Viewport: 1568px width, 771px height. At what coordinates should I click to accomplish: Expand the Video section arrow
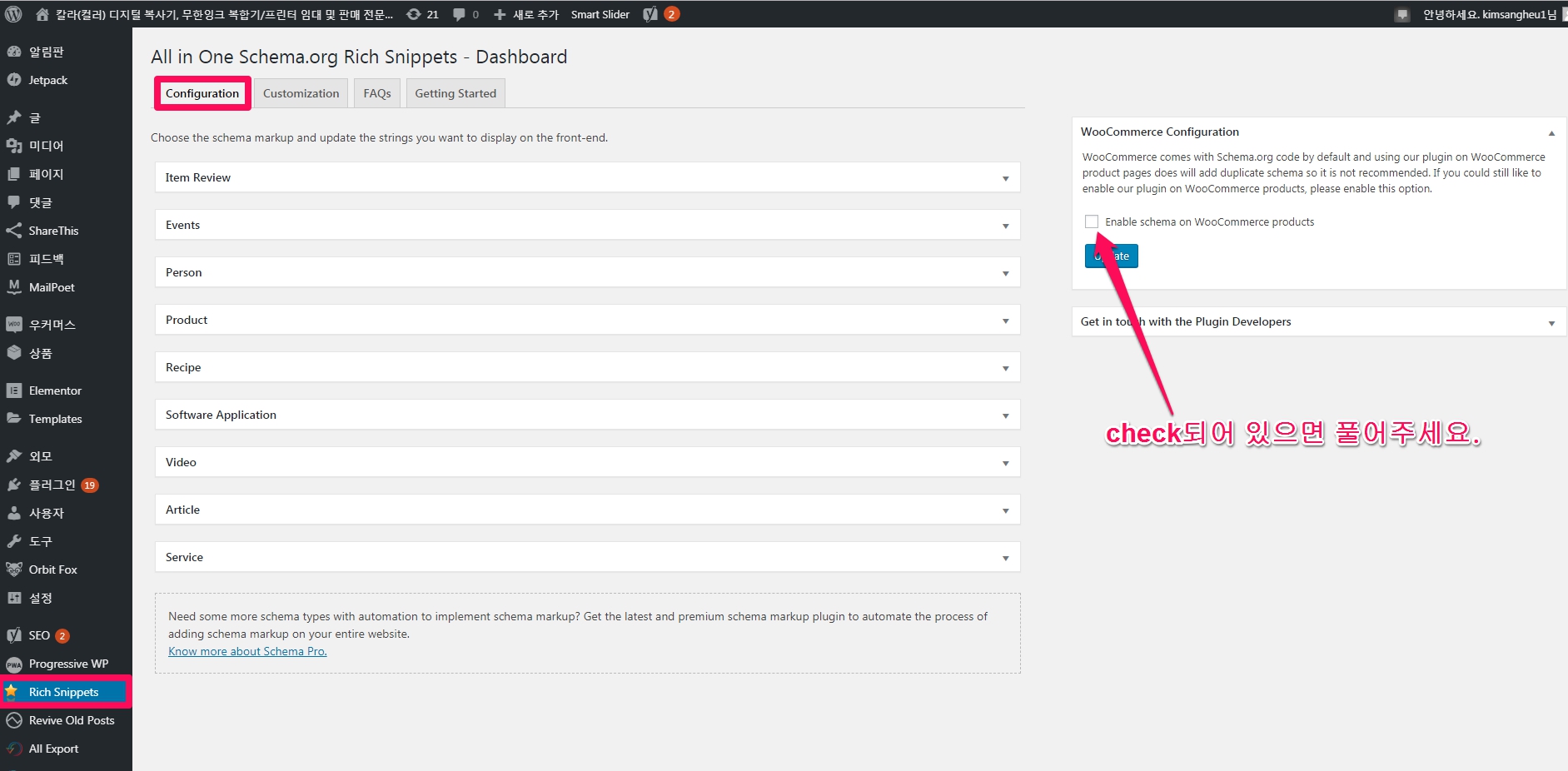point(1005,463)
